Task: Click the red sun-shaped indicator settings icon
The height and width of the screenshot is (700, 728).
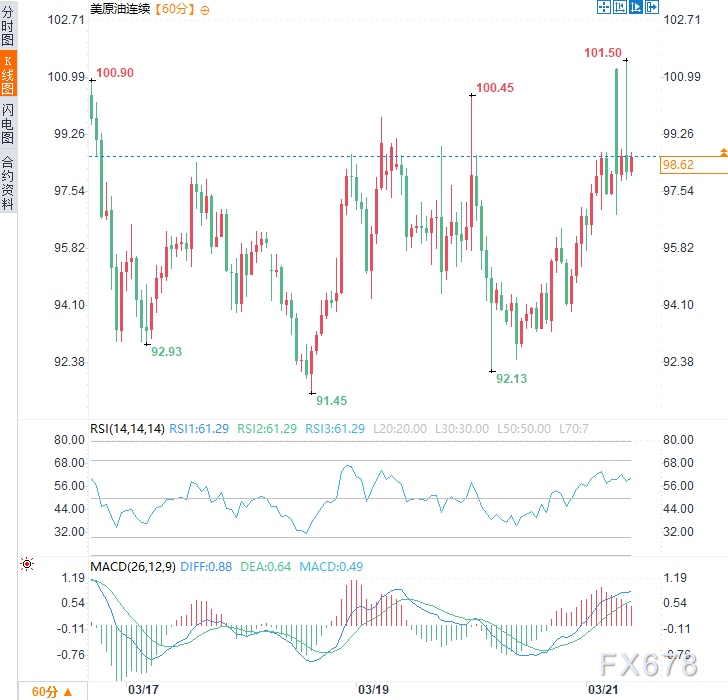Action: 27,565
